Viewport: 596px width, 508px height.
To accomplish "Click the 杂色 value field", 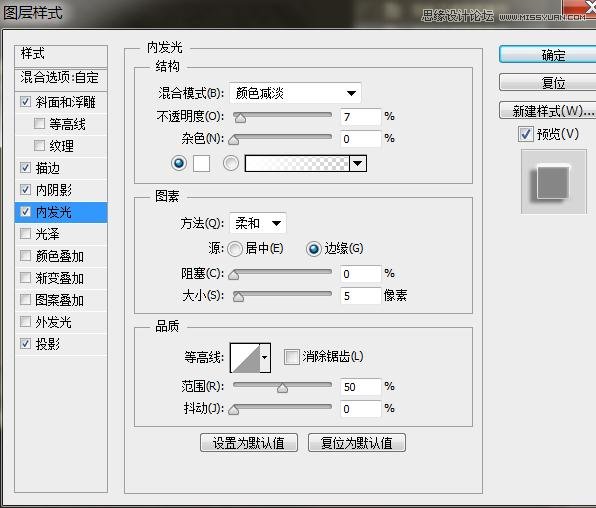I will pyautogui.click(x=360, y=139).
